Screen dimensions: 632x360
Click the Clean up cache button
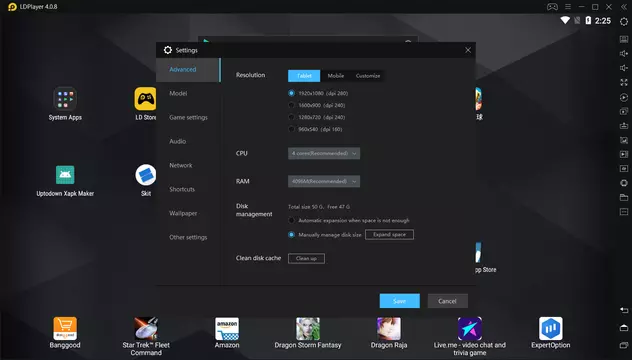[x=306, y=258]
